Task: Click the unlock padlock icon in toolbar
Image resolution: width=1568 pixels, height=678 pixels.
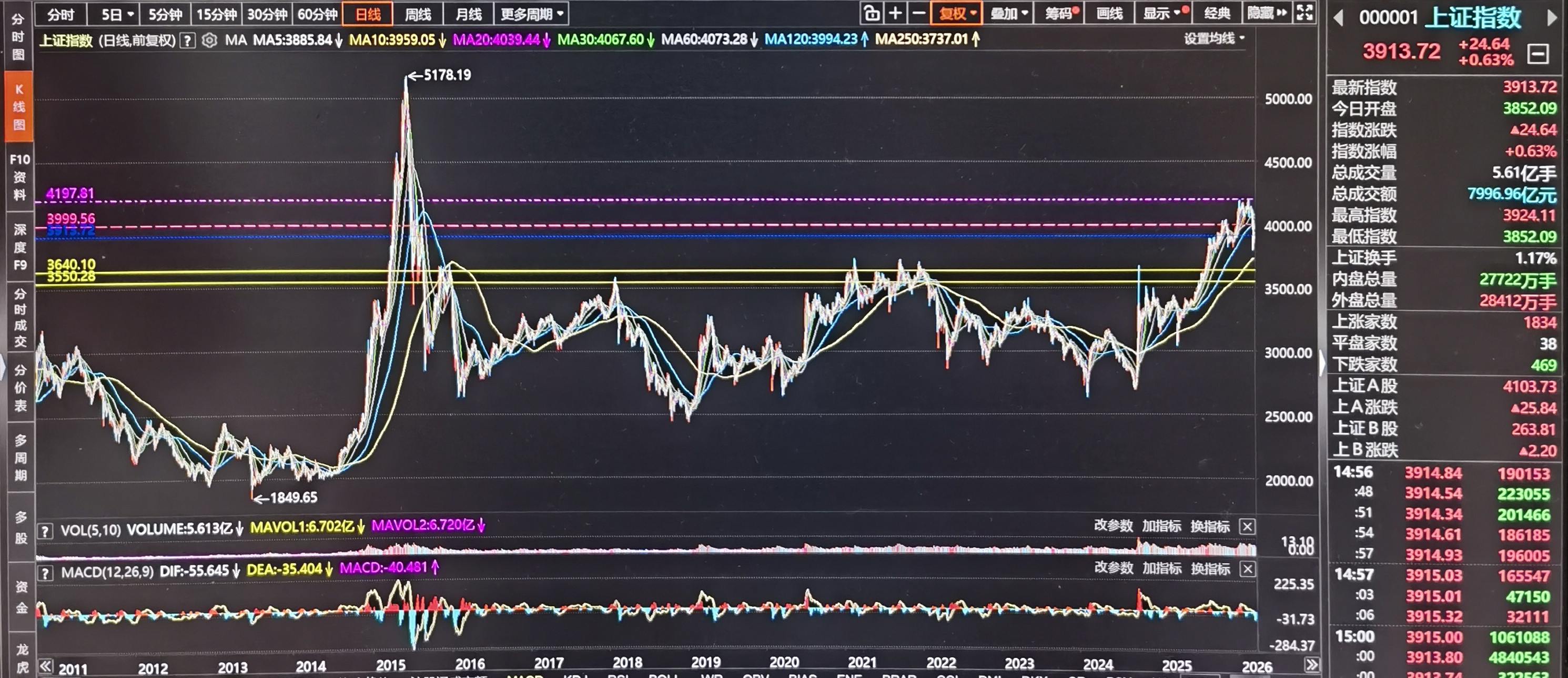Action: [x=872, y=13]
